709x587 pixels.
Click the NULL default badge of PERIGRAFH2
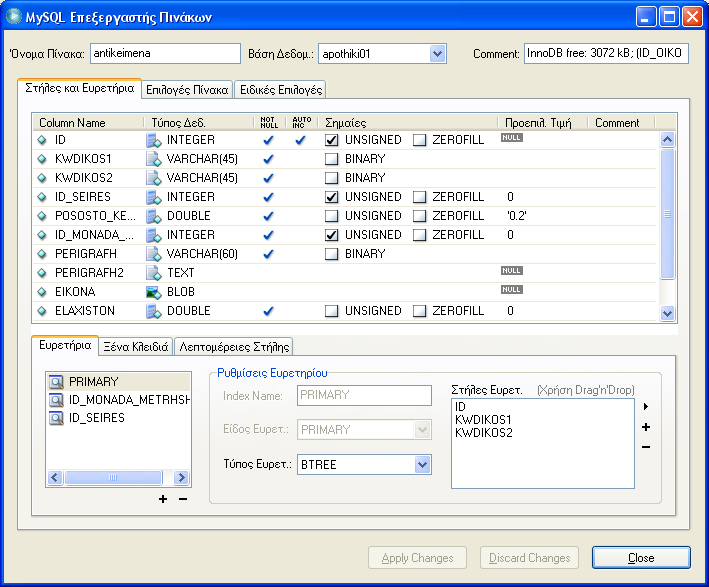[511, 270]
